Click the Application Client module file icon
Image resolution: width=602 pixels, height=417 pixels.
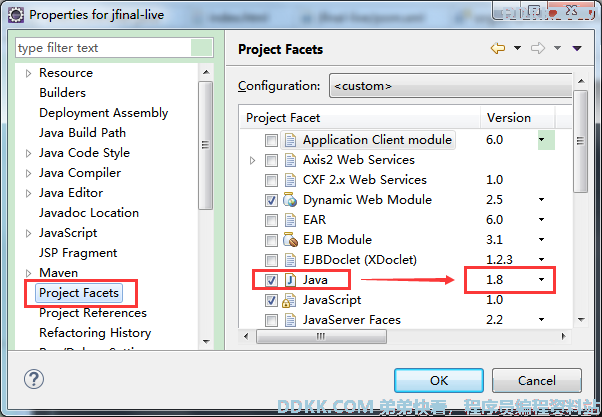point(290,140)
